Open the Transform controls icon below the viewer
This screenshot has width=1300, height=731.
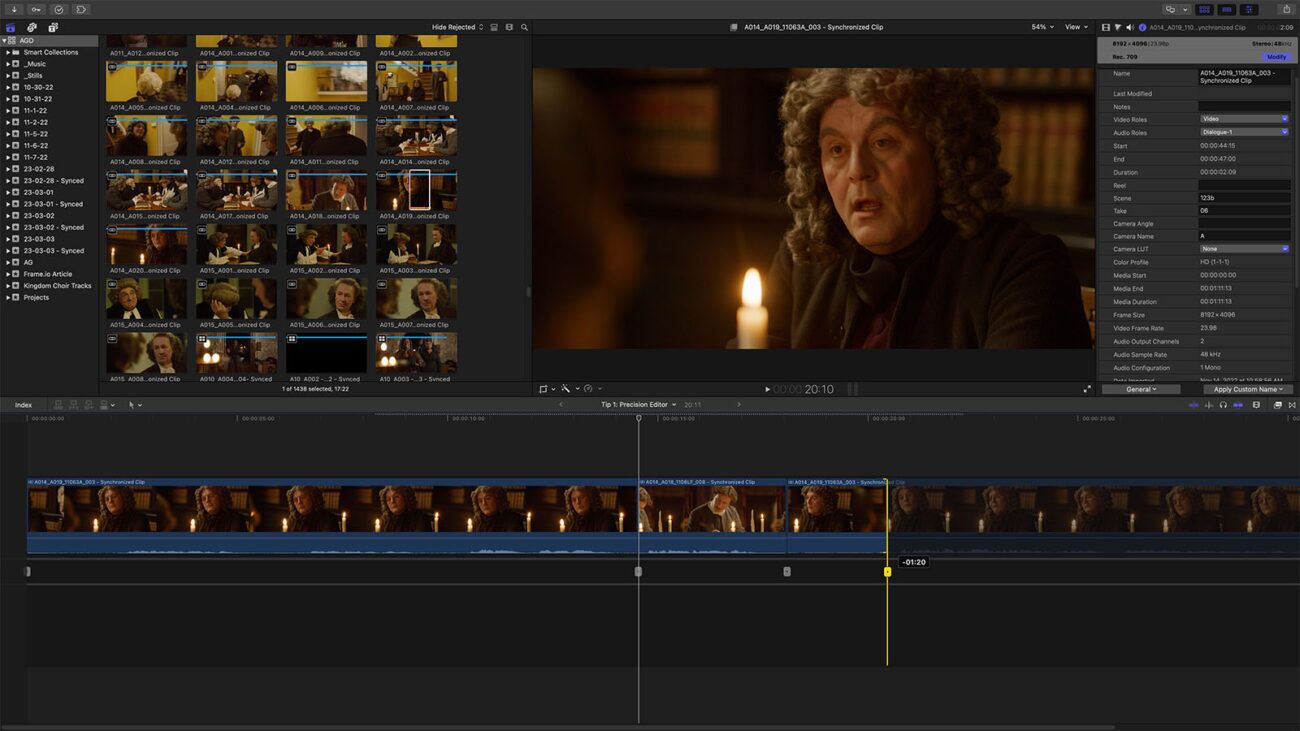541,389
